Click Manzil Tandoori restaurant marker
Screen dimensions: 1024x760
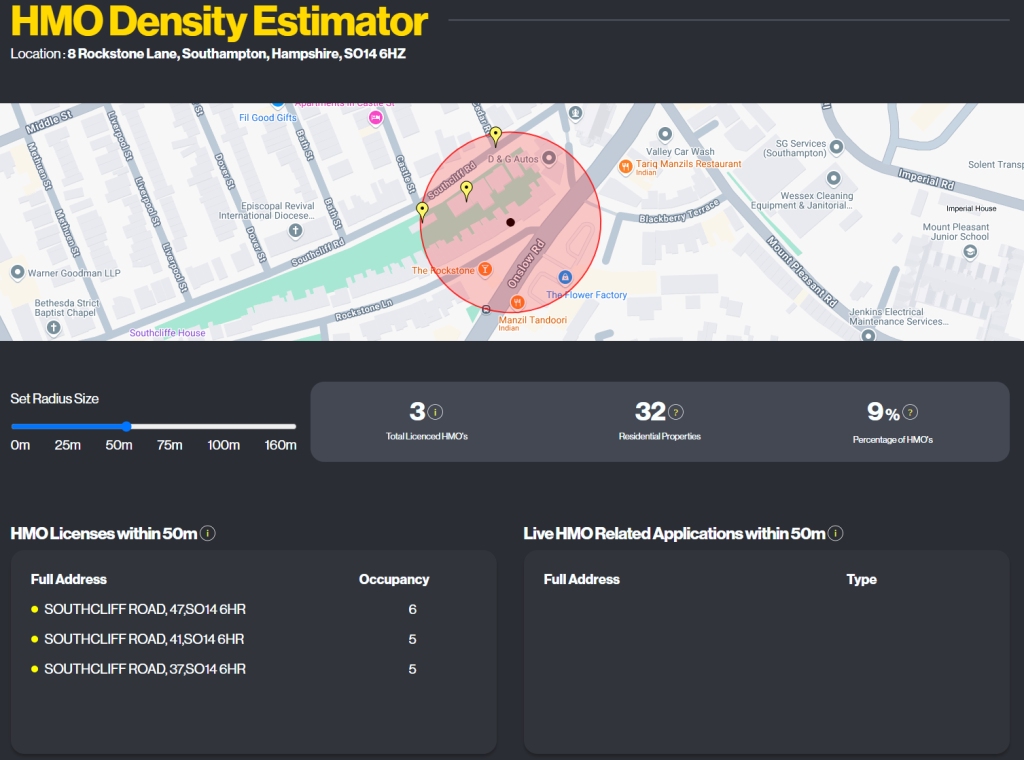click(517, 302)
